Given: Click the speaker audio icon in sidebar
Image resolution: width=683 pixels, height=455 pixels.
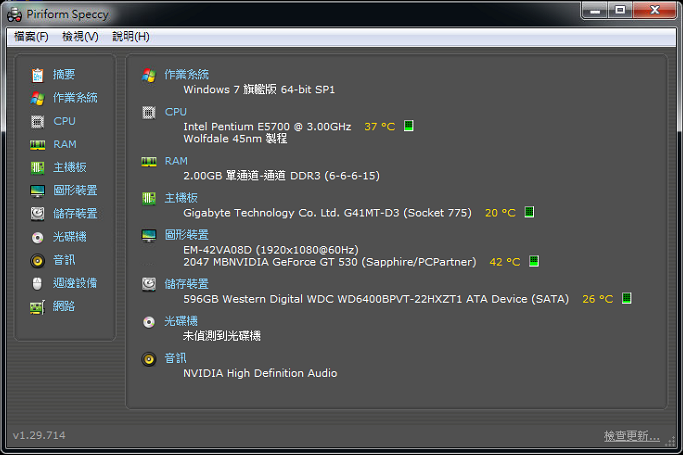Looking at the screenshot, I should pos(37,260).
